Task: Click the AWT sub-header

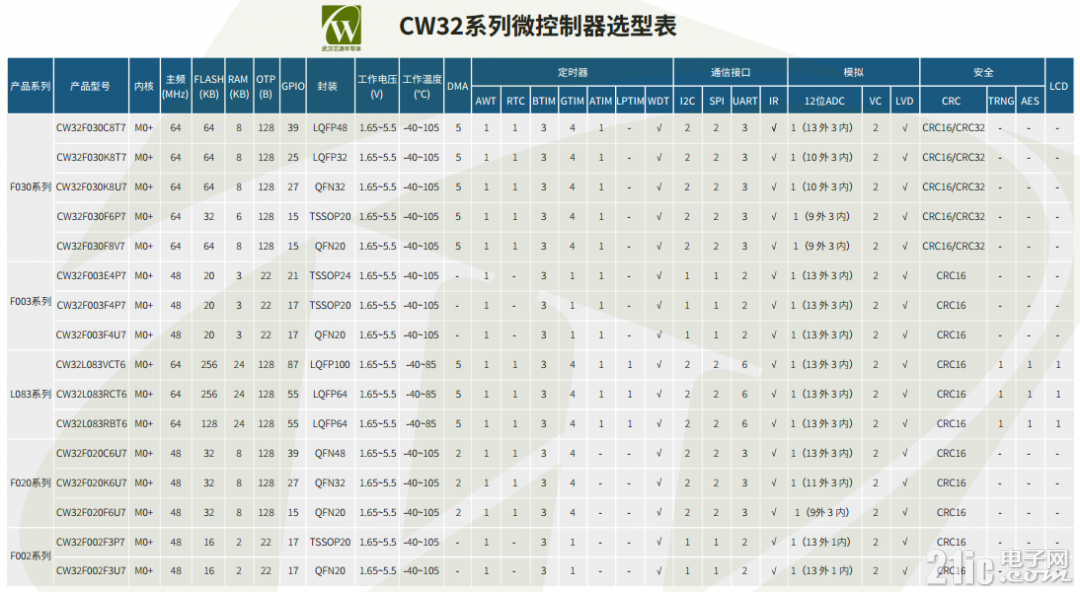Action: pyautogui.click(x=486, y=101)
